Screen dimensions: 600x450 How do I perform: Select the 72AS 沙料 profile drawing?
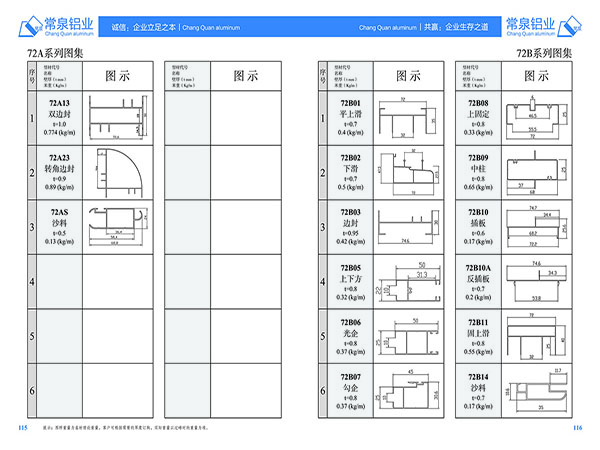118,227
